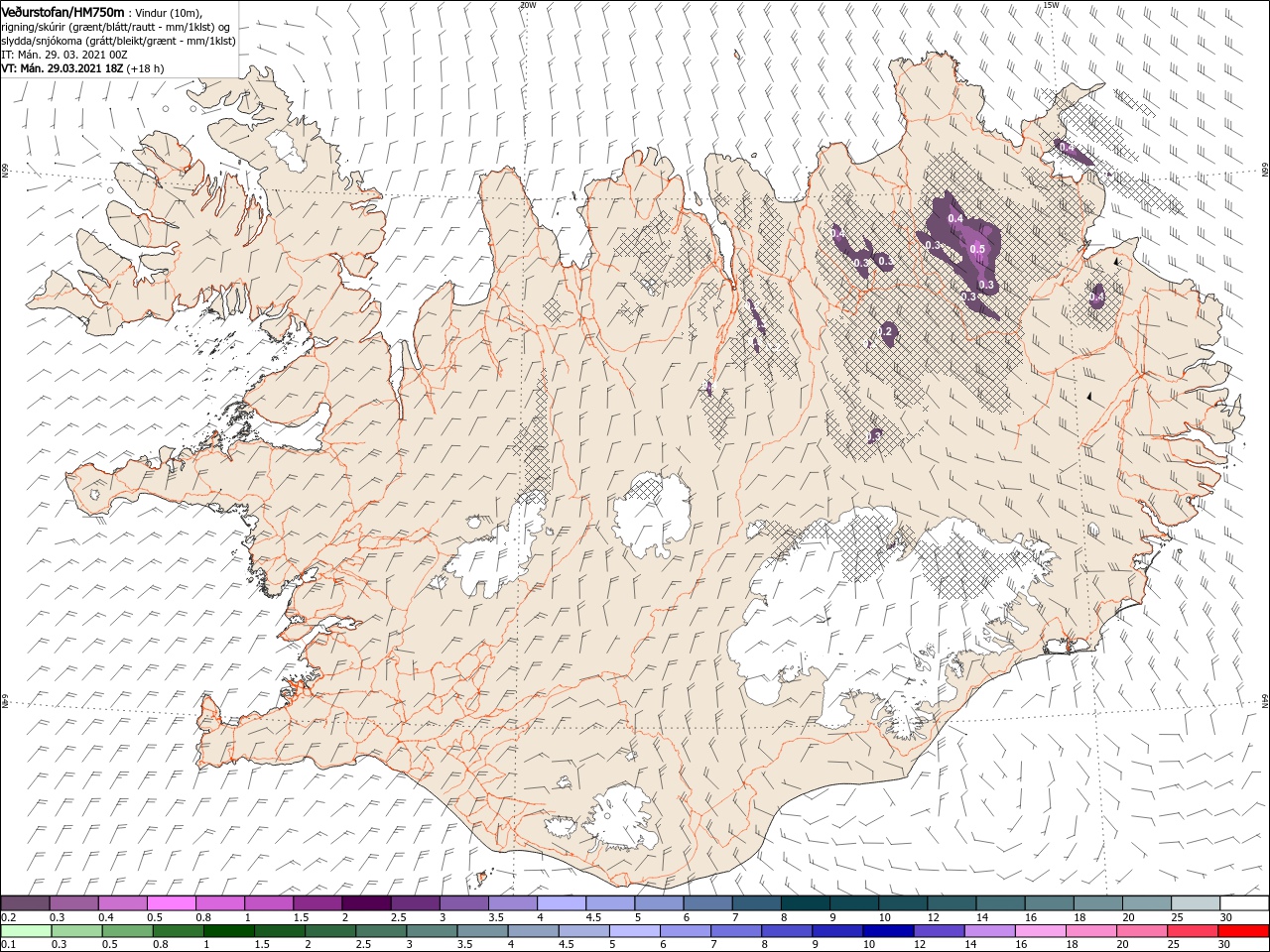Pick the grey-purple 0.2 swatch in top legend
The width and height of the screenshot is (1270, 952).
click(x=25, y=902)
